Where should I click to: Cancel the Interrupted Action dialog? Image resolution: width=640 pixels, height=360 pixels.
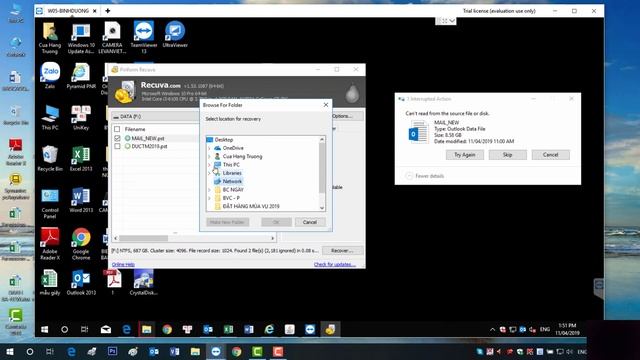550,155
